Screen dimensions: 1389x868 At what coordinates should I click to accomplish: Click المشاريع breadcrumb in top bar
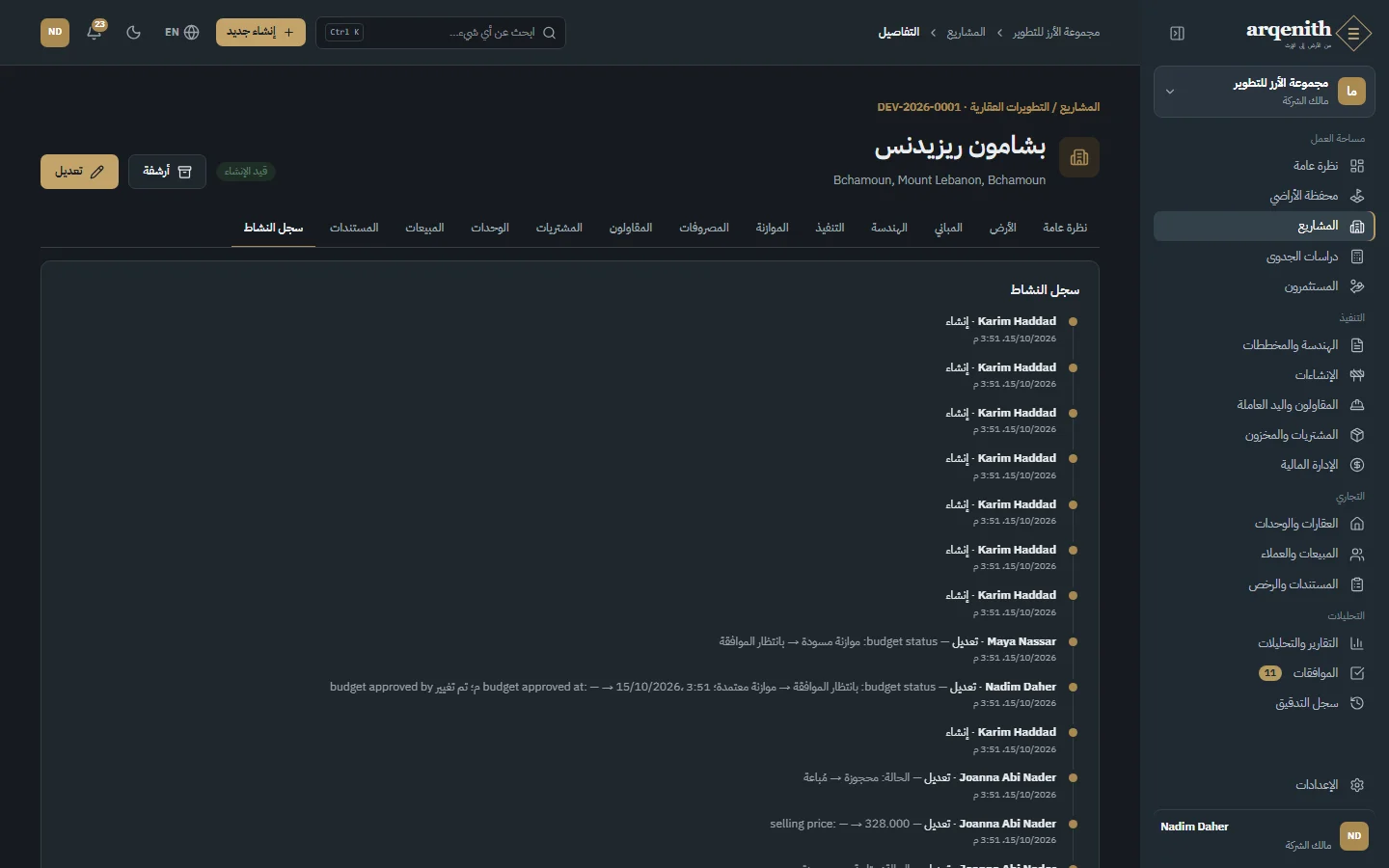click(966, 33)
